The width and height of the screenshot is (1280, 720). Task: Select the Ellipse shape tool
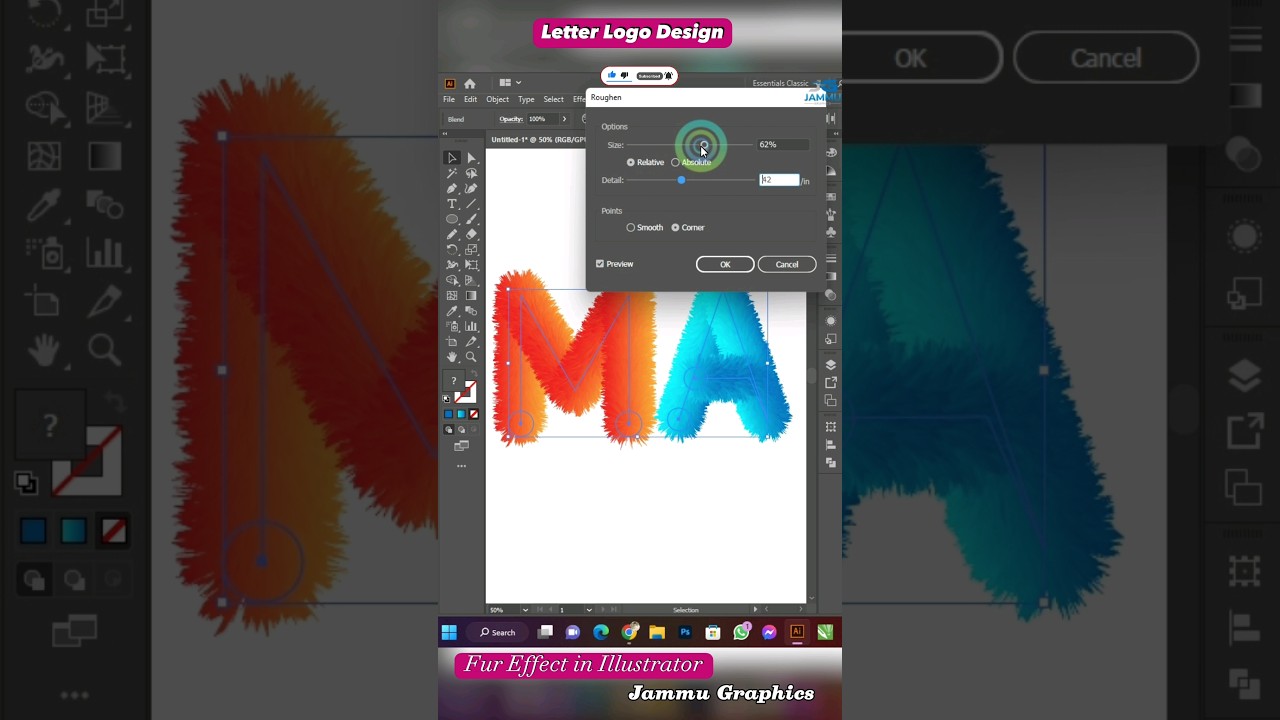[452, 219]
